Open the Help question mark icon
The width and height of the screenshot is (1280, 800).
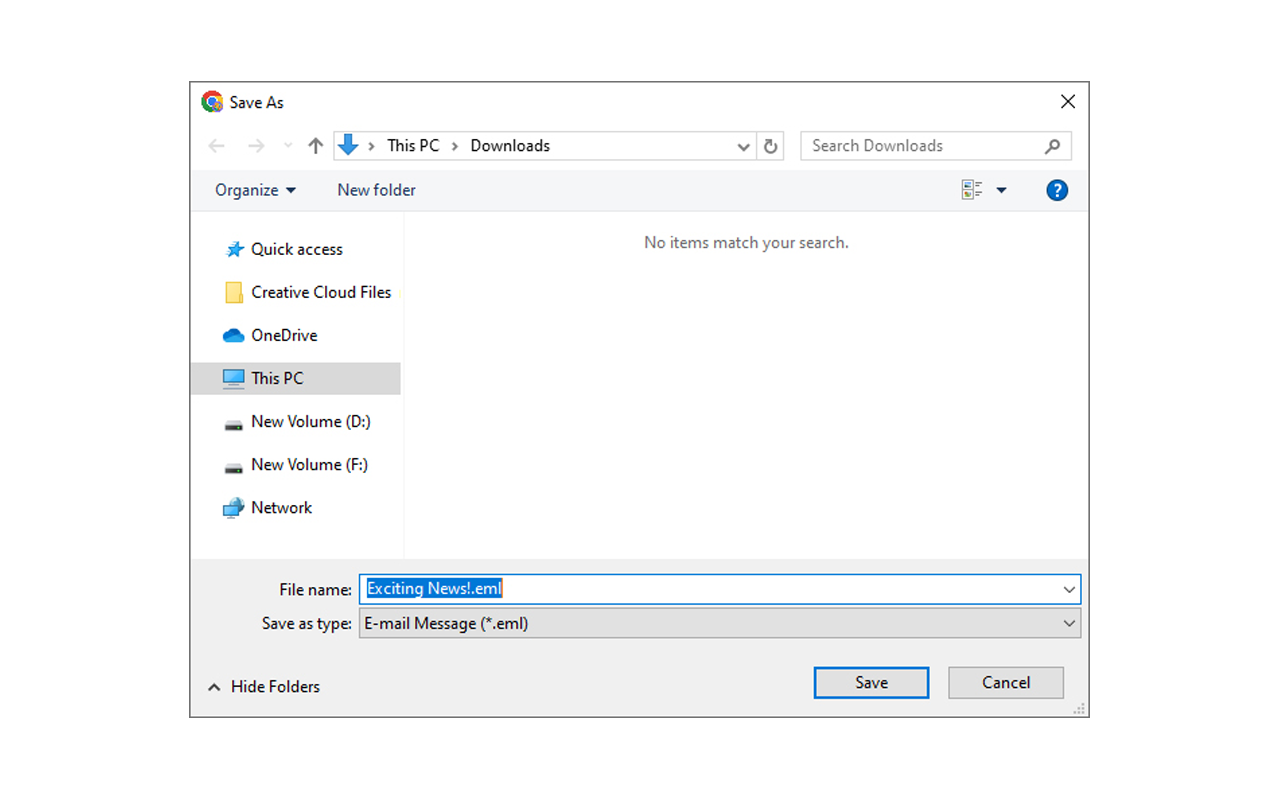[x=1057, y=189]
